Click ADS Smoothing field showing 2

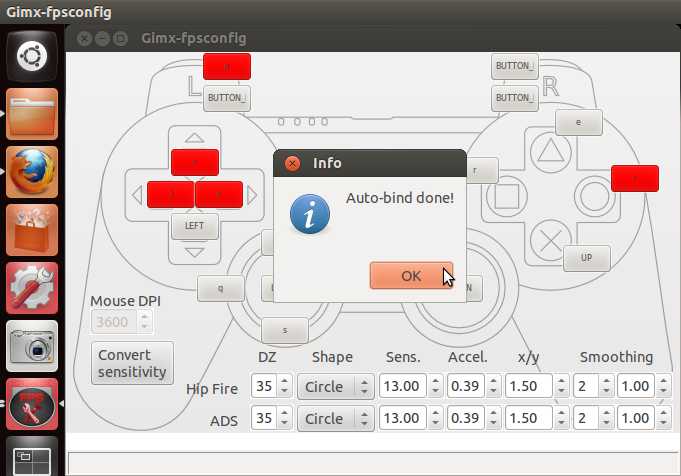pyautogui.click(x=586, y=418)
